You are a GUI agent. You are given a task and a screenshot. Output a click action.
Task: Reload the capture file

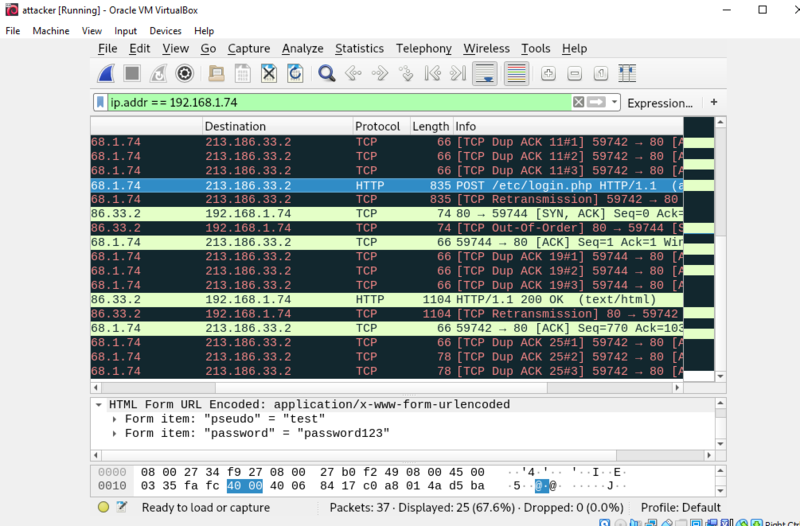coord(295,73)
